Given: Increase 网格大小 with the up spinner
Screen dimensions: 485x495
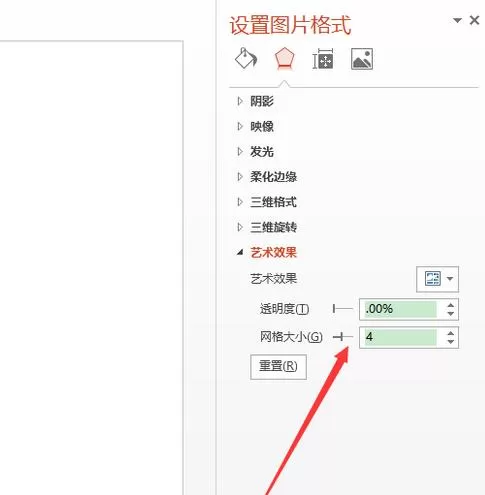Looking at the screenshot, I should [x=451, y=333].
